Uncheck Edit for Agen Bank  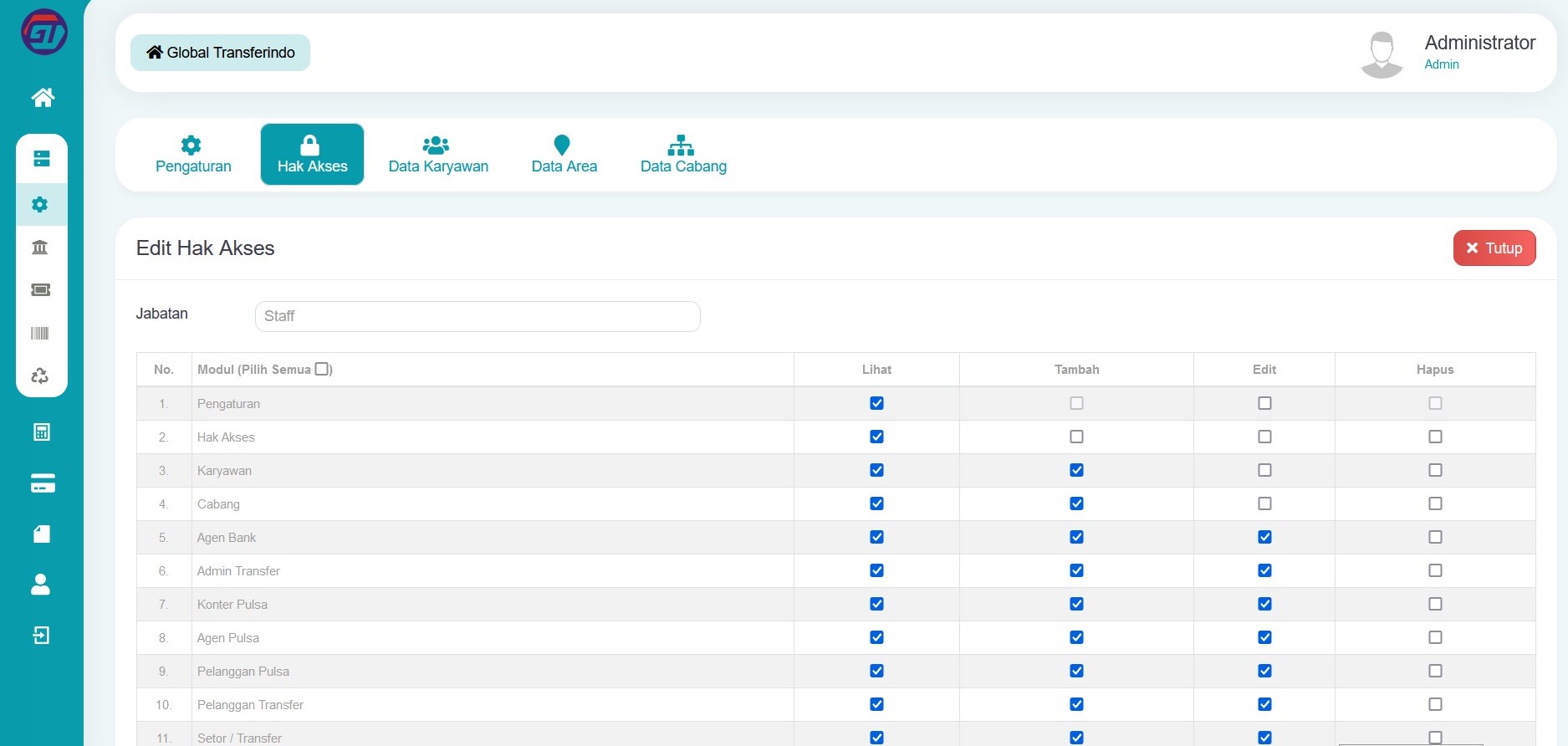click(x=1264, y=537)
